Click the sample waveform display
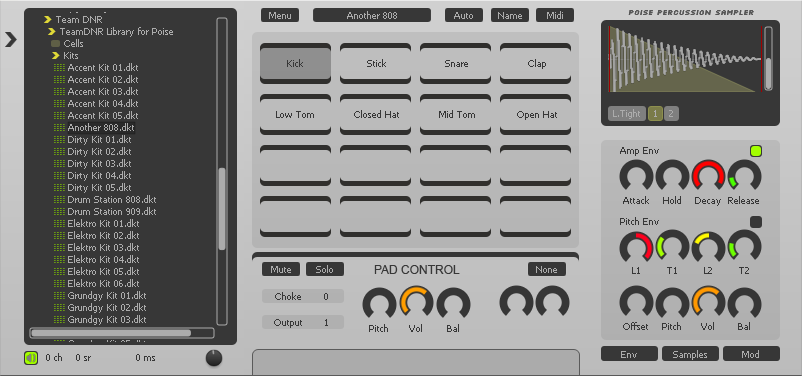 click(x=685, y=59)
